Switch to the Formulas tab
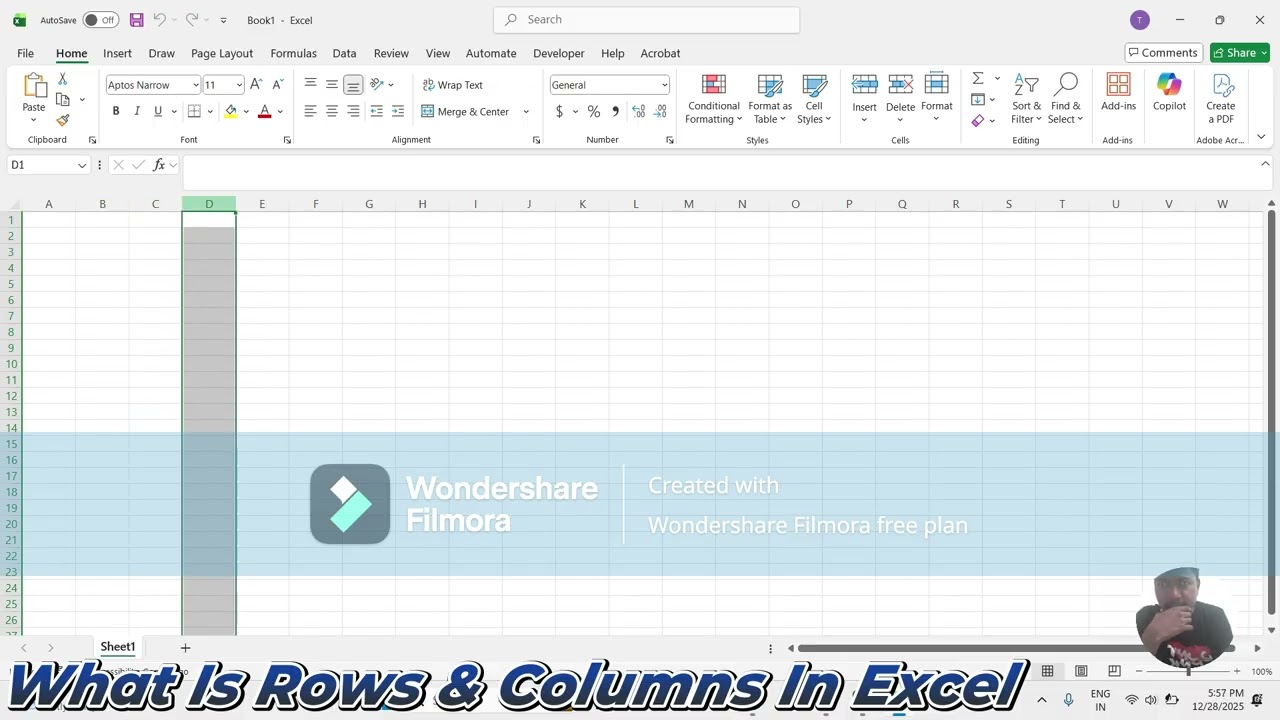1280x720 pixels. [x=293, y=53]
